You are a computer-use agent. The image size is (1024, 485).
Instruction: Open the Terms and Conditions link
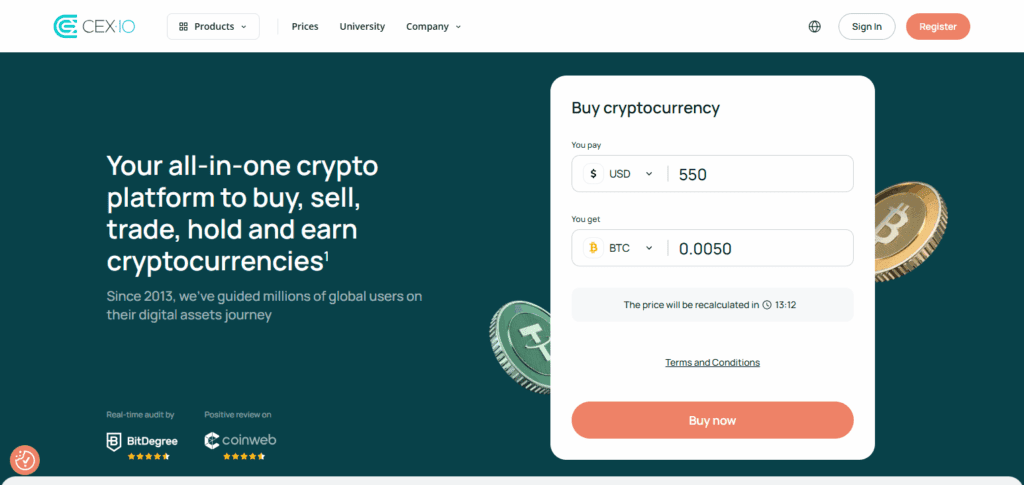(712, 363)
